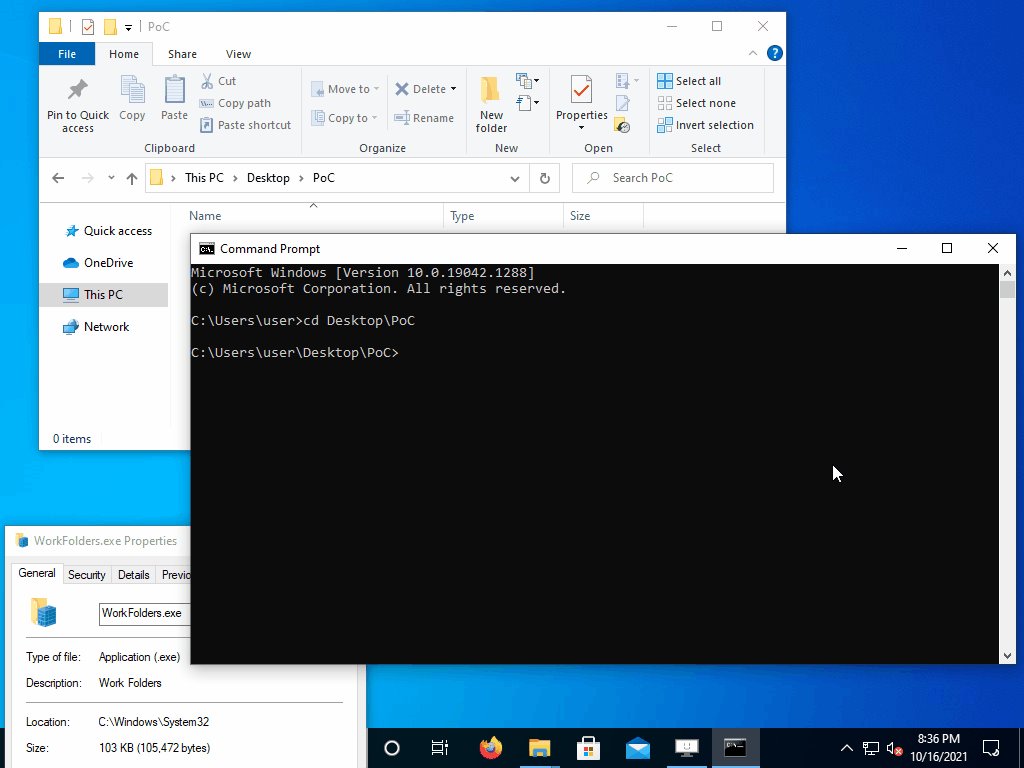Go up one folder level arrow
This screenshot has width=1024, height=768.
click(132, 178)
